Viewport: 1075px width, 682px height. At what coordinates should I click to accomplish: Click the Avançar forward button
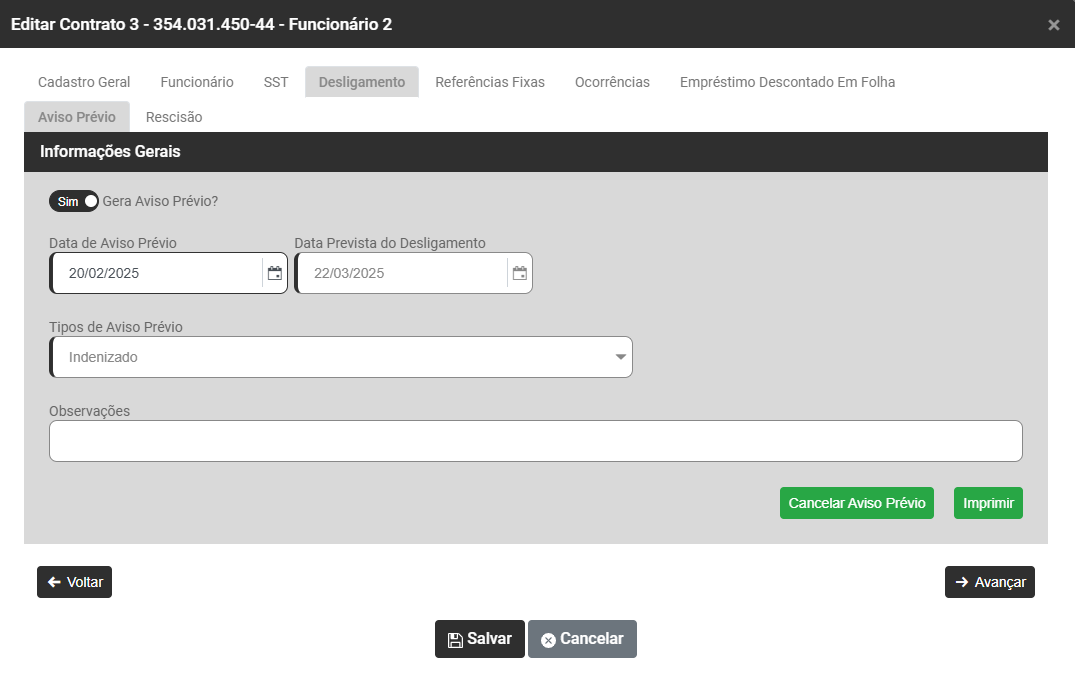(x=989, y=582)
